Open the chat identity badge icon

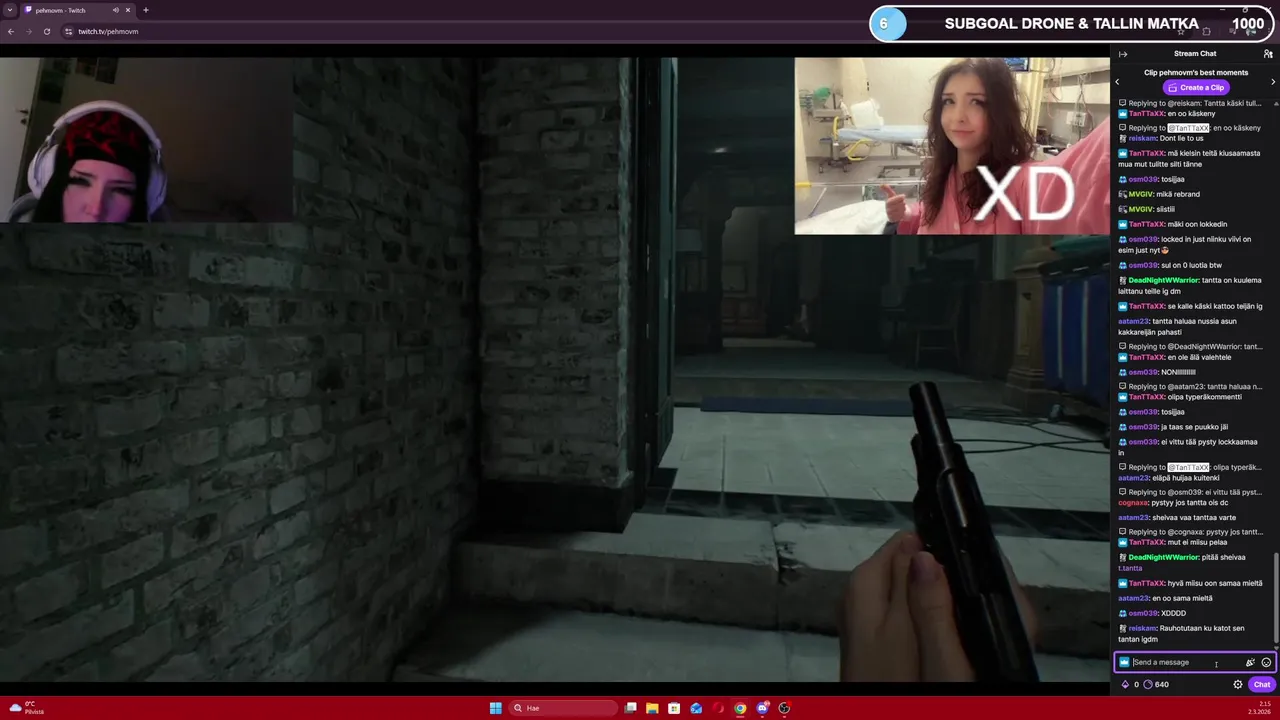(1124, 662)
